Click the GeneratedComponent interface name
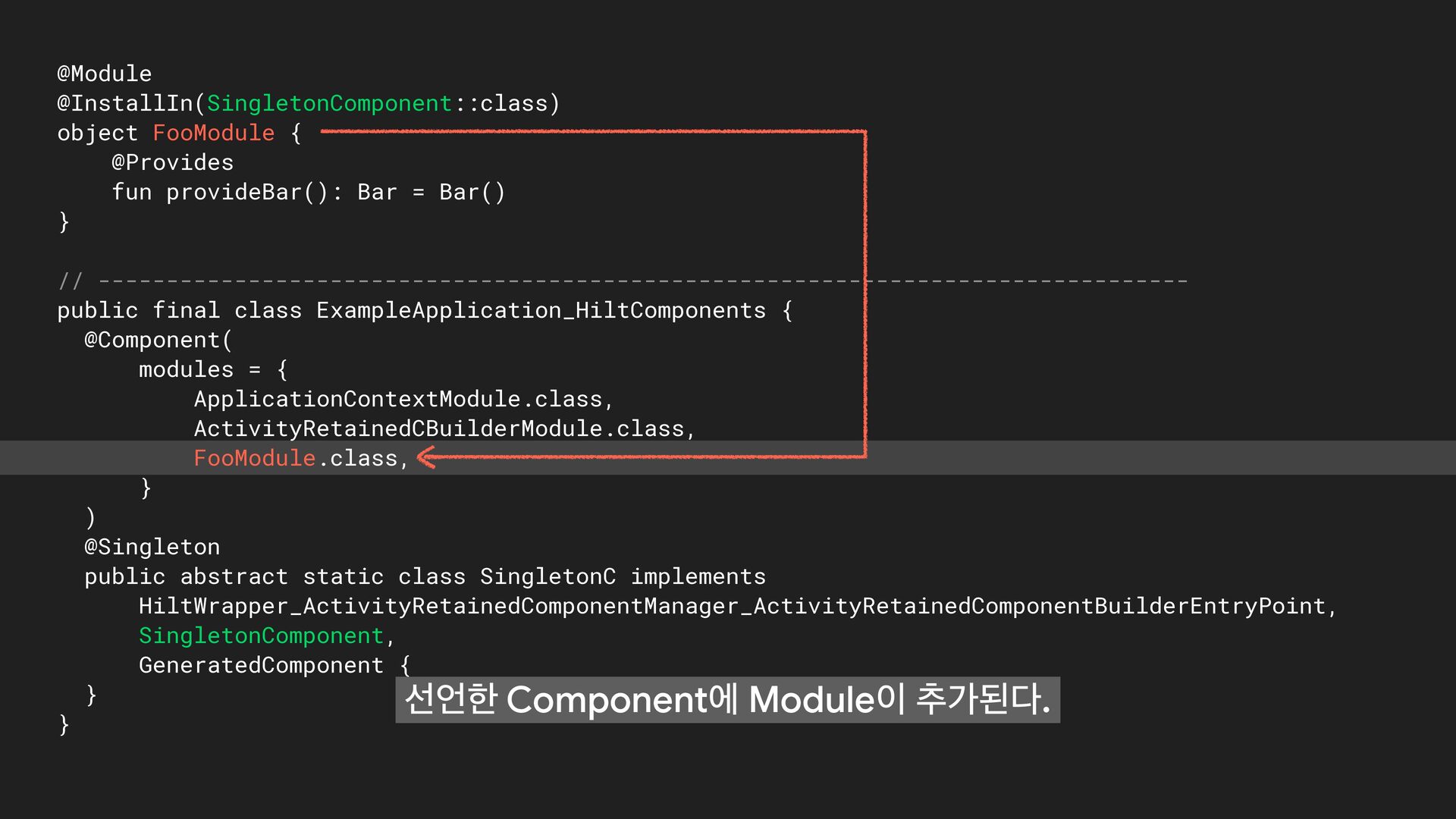Image resolution: width=1456 pixels, height=819 pixels. point(261,665)
